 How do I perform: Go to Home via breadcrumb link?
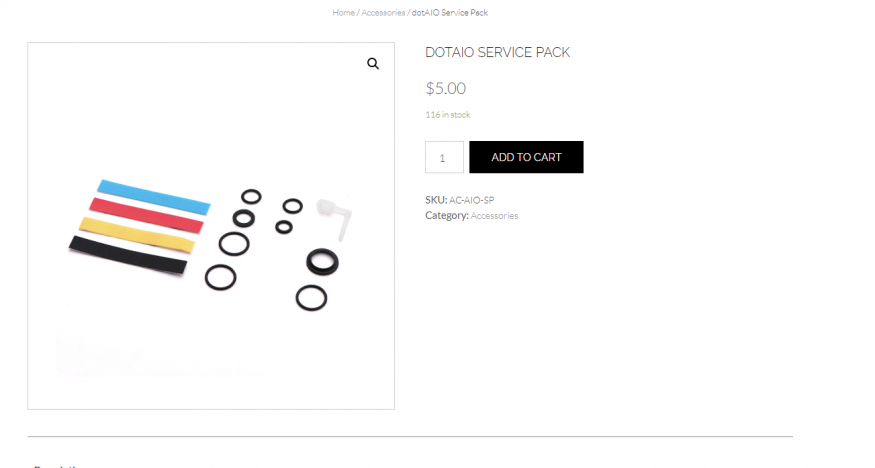coord(343,13)
